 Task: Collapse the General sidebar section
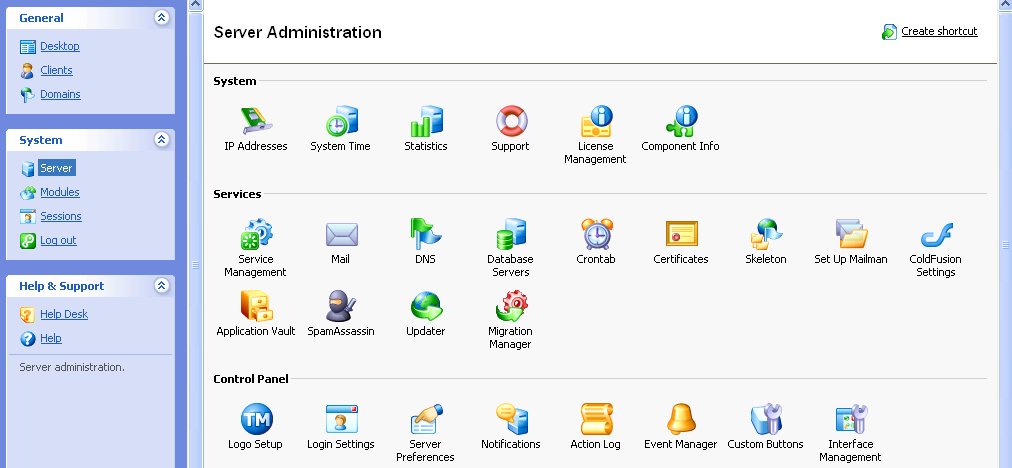pyautogui.click(x=162, y=18)
